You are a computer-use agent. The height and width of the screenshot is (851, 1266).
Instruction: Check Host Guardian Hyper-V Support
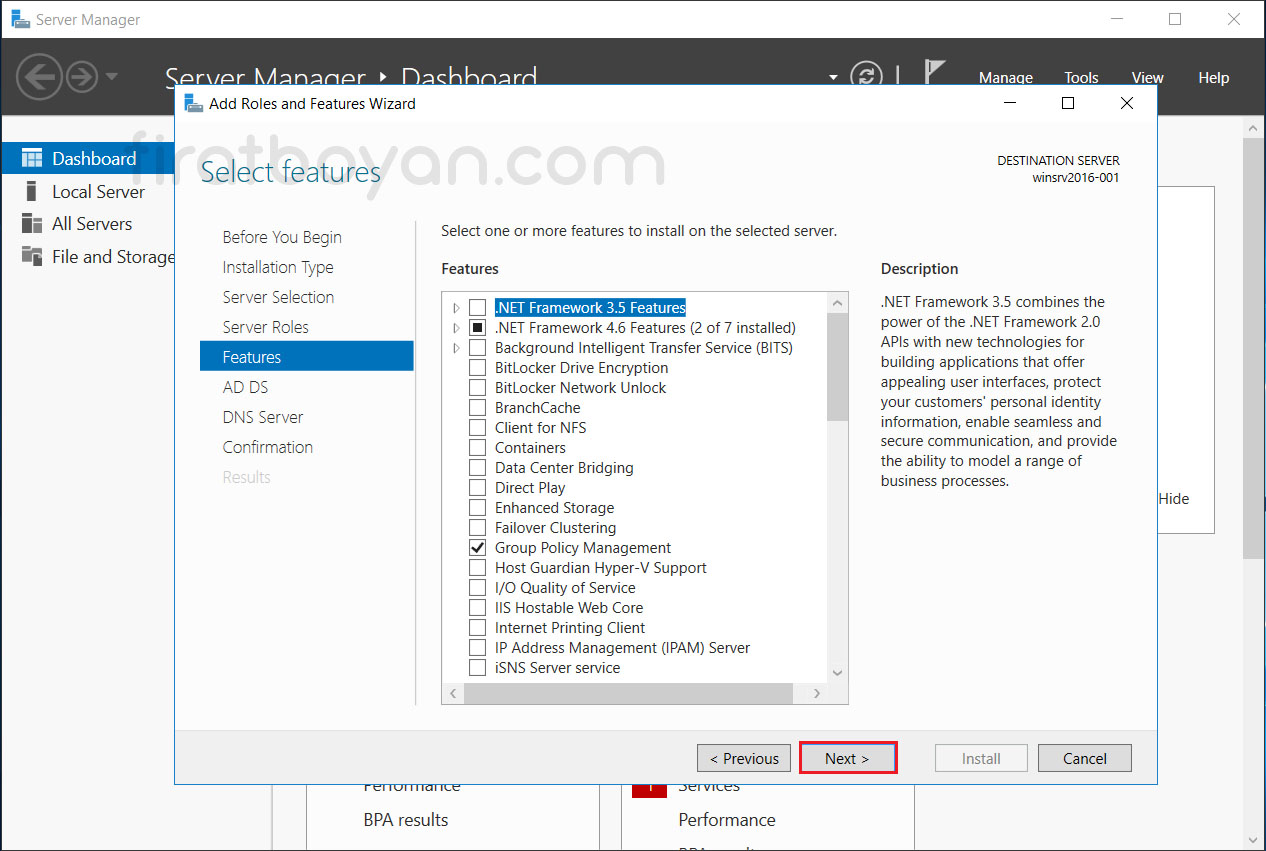(x=478, y=568)
